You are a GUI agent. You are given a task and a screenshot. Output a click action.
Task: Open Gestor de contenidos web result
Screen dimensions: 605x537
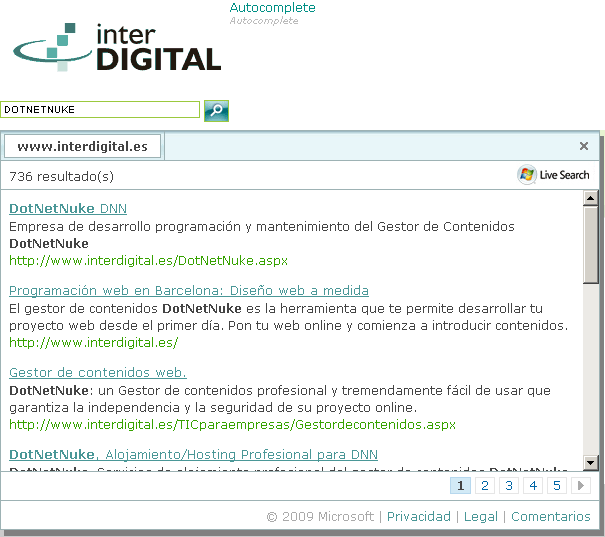click(98, 372)
